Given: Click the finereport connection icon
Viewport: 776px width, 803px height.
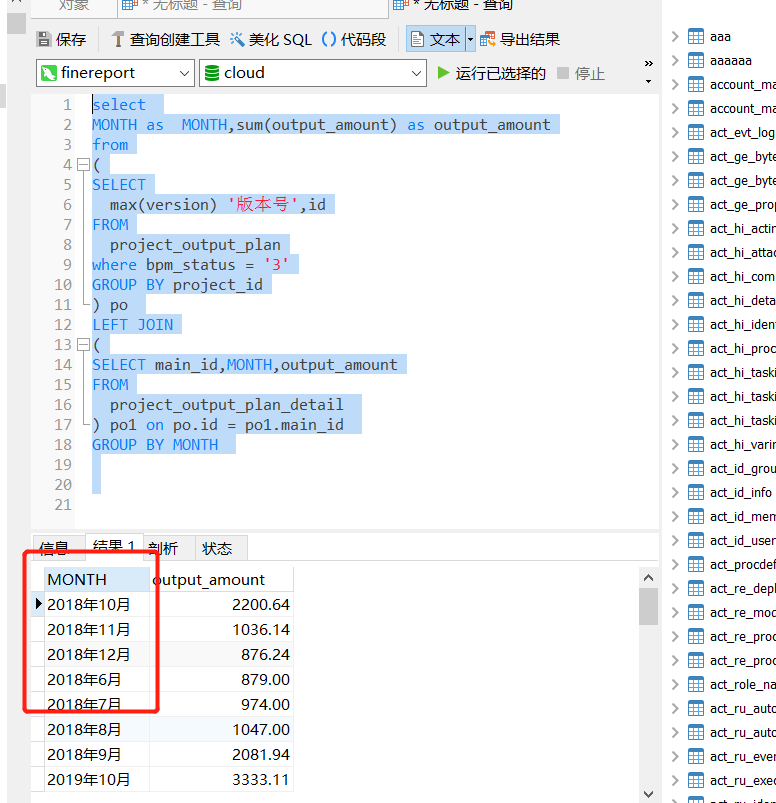Looking at the screenshot, I should [49, 73].
